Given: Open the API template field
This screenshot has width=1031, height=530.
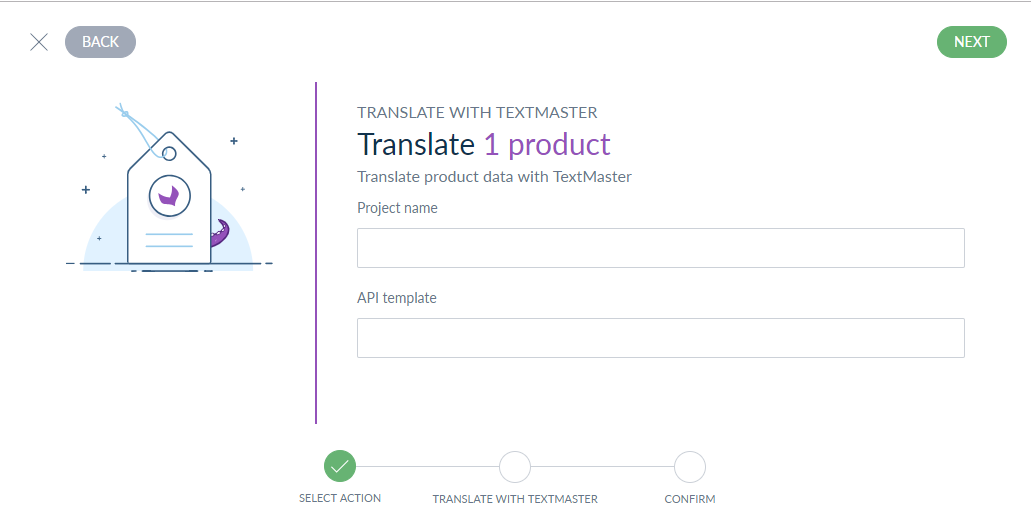Looking at the screenshot, I should (661, 338).
